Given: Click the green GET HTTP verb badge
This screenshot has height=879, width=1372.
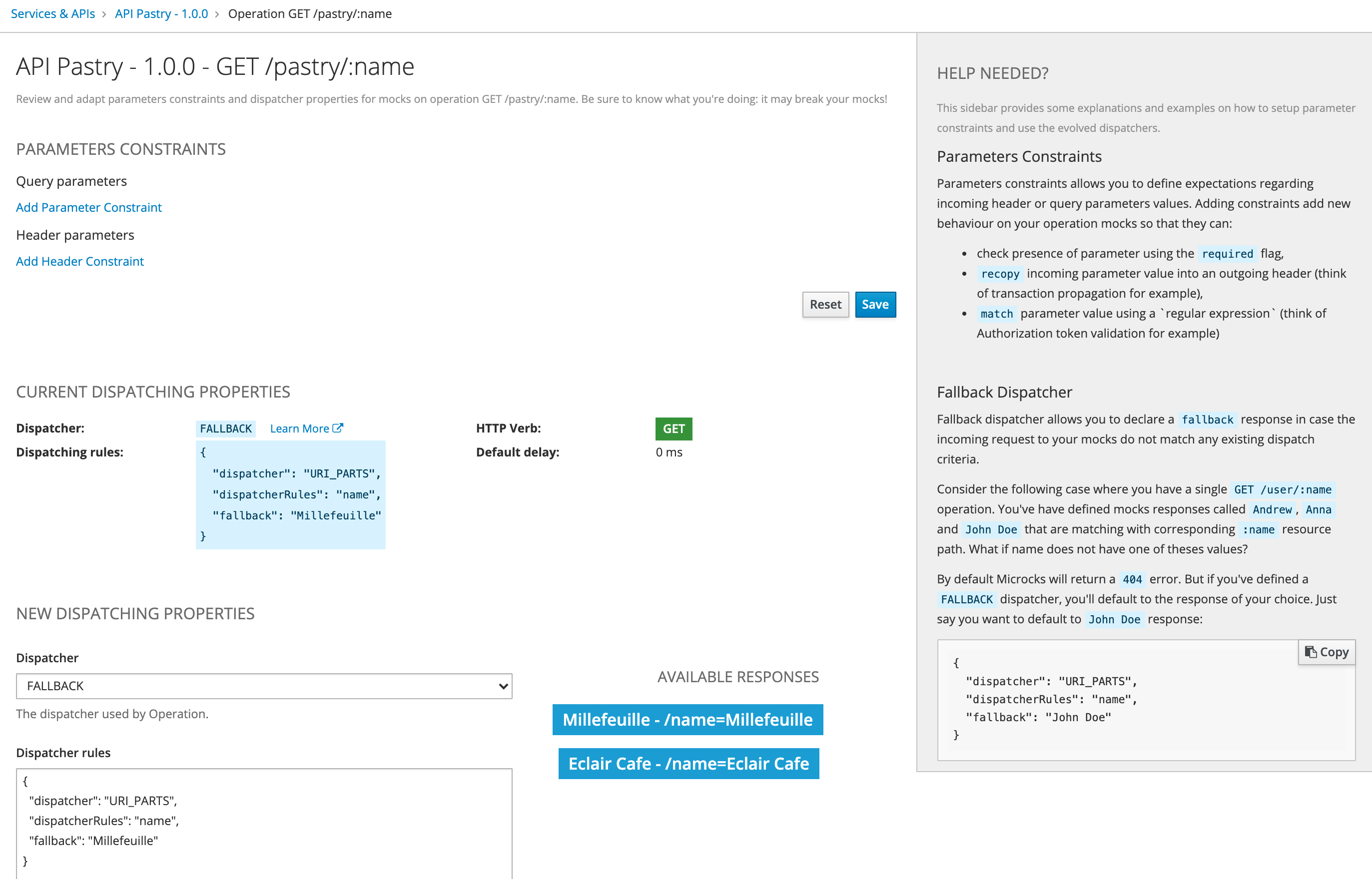Looking at the screenshot, I should (x=674, y=429).
